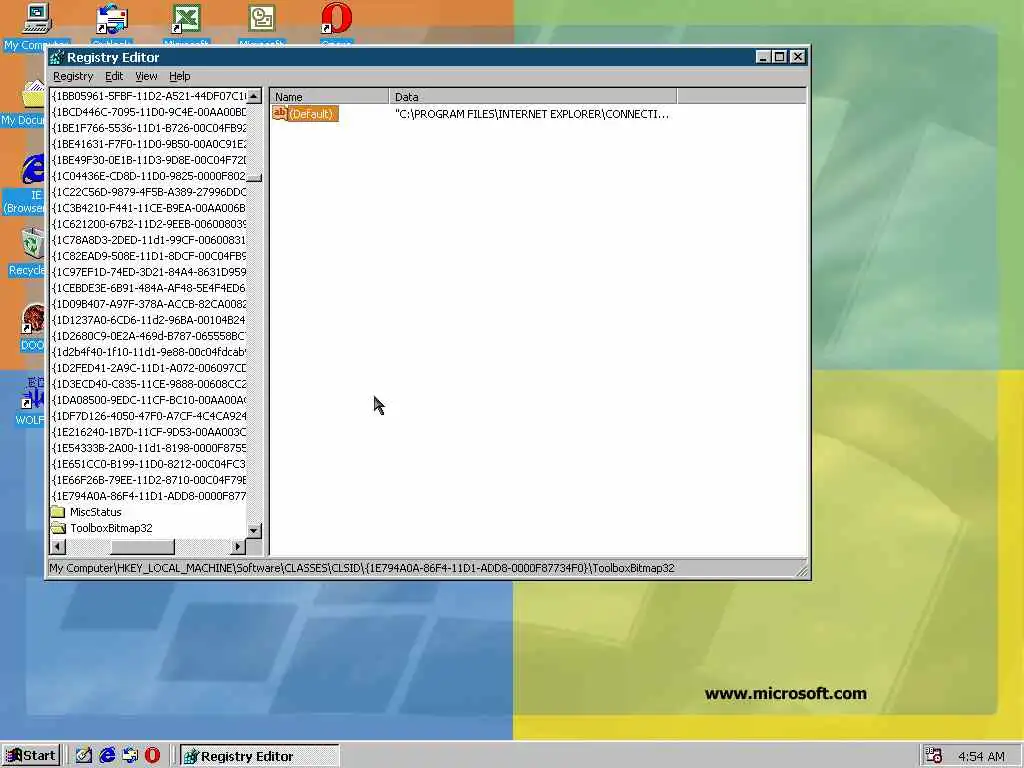
Task: Select key {1C78A8D3-2DED-11d1-99CF
Action: 149,240
